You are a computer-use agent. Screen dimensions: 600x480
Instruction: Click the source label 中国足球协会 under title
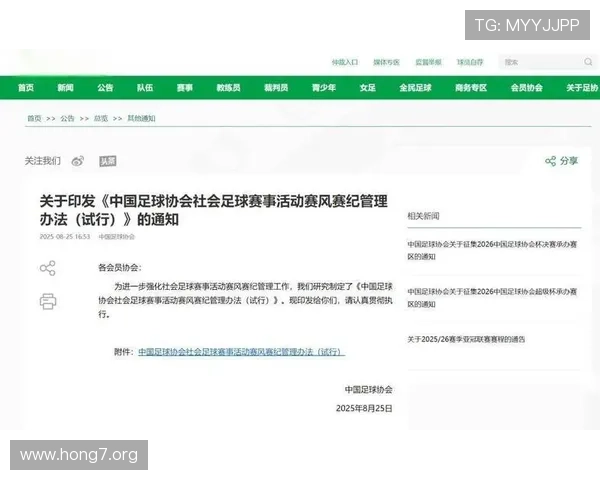click(x=117, y=237)
